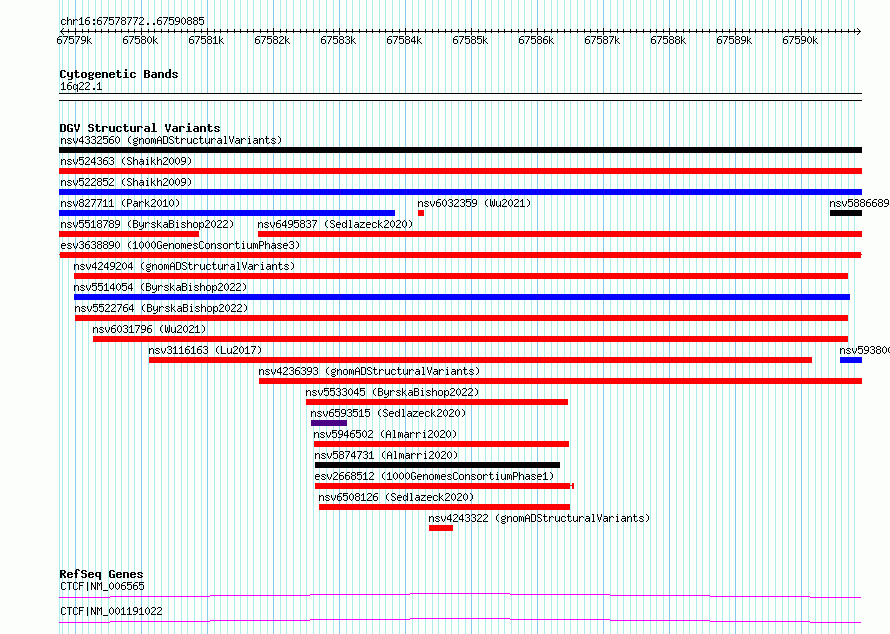Click the 67590k ruler tick label

pos(800,41)
